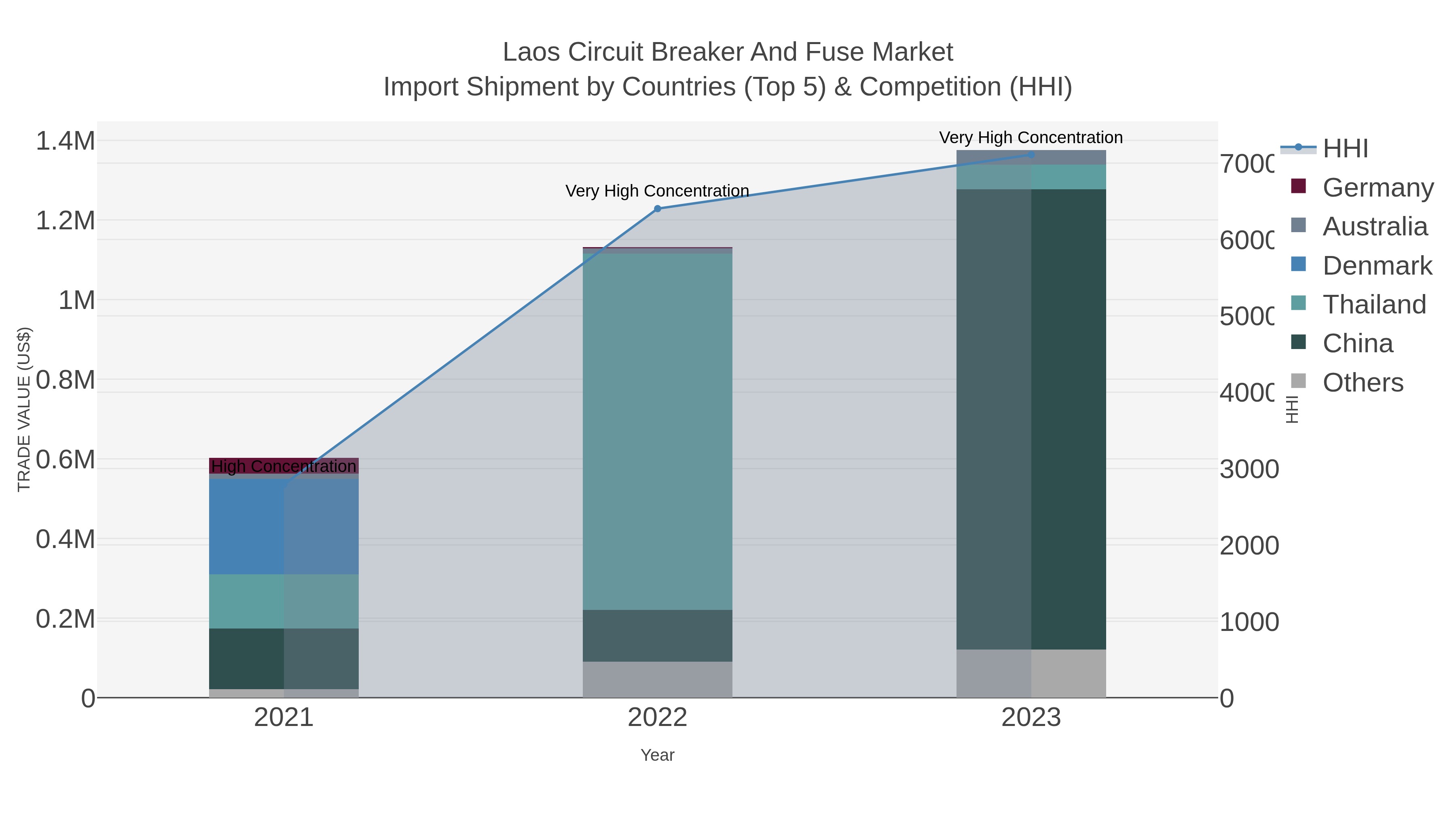Click the 0.8M left axis tick

[66, 380]
